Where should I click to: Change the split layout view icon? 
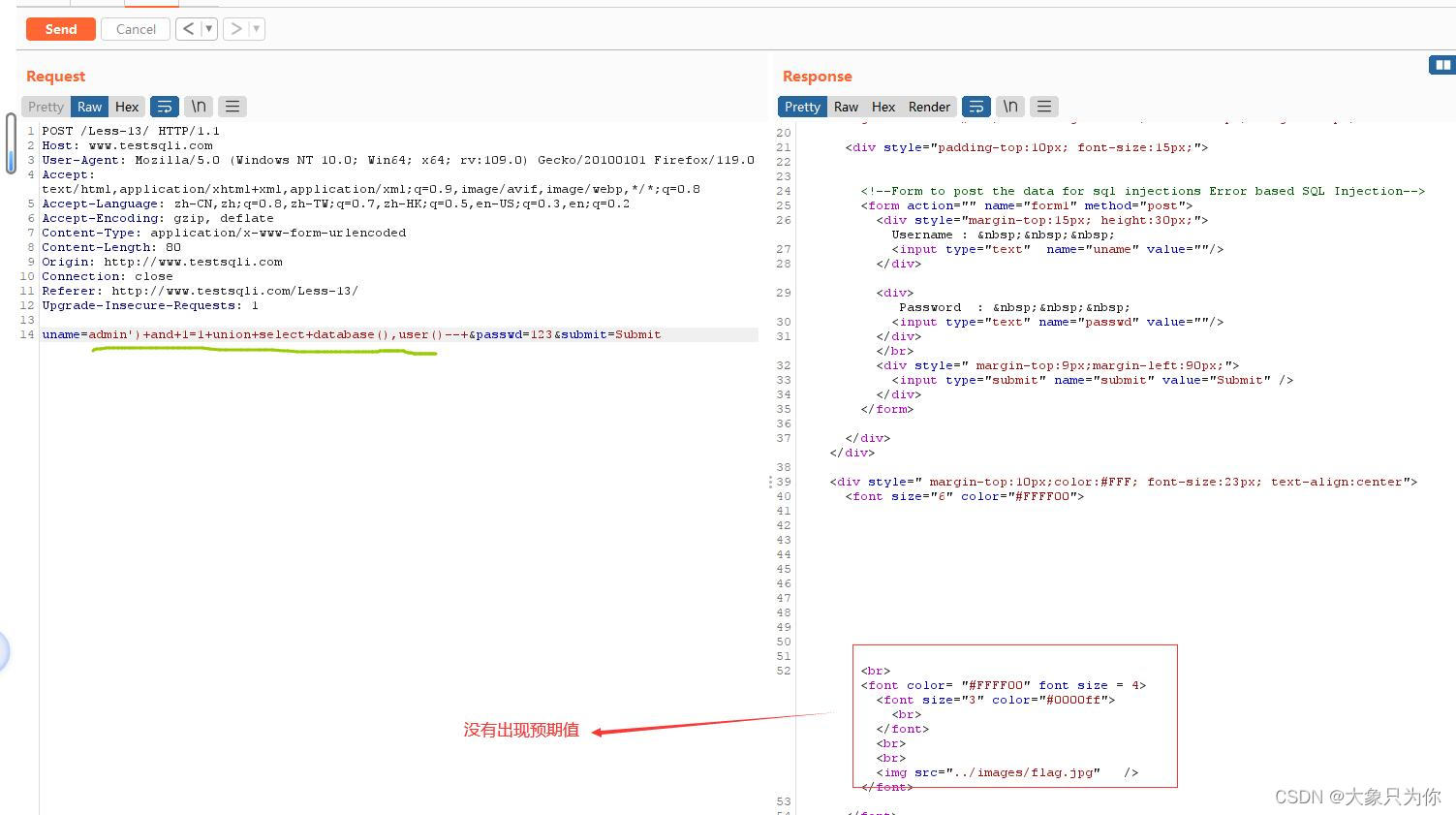tap(1442, 65)
